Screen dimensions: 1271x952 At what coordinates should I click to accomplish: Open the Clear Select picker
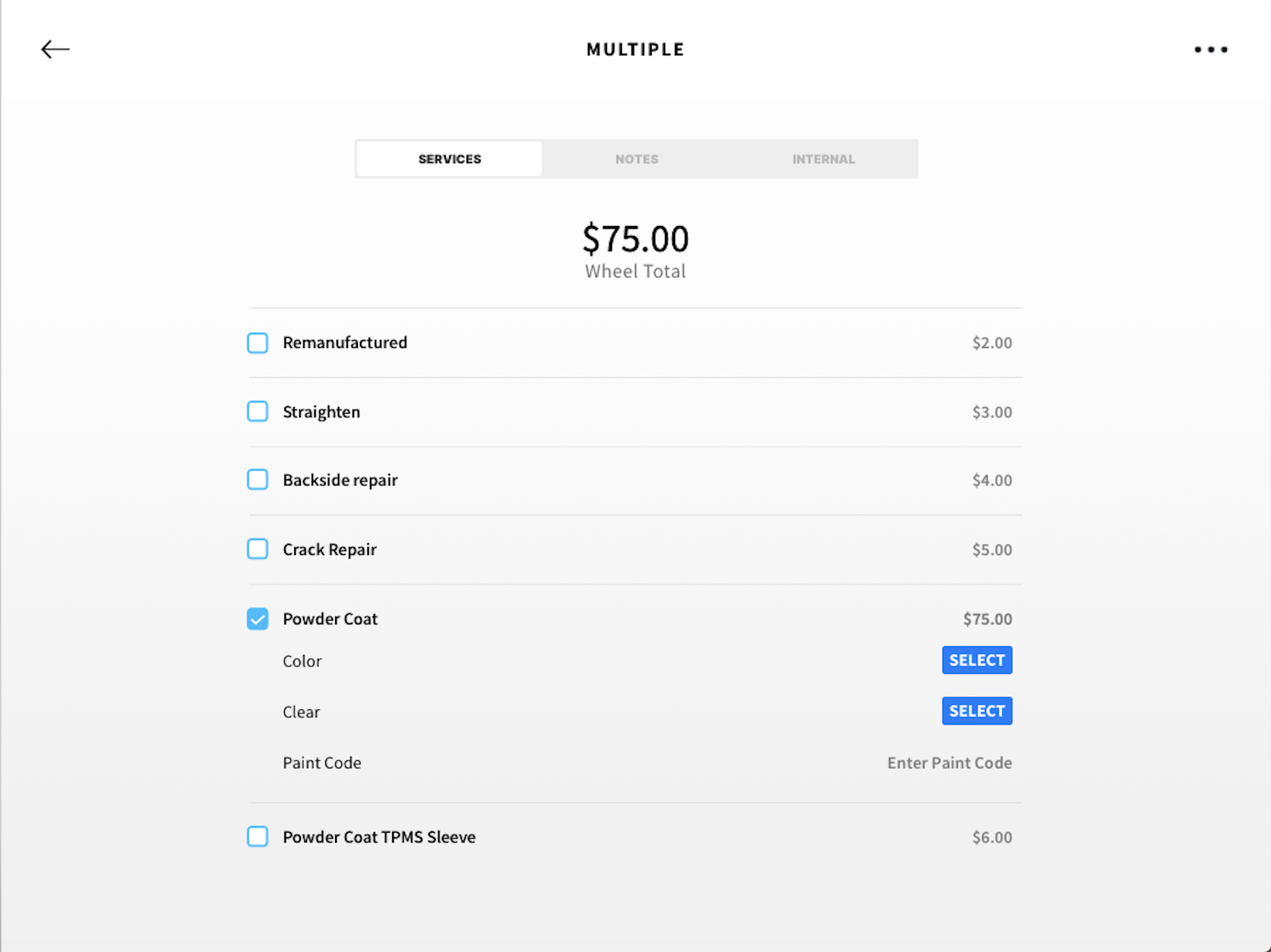[x=977, y=711]
